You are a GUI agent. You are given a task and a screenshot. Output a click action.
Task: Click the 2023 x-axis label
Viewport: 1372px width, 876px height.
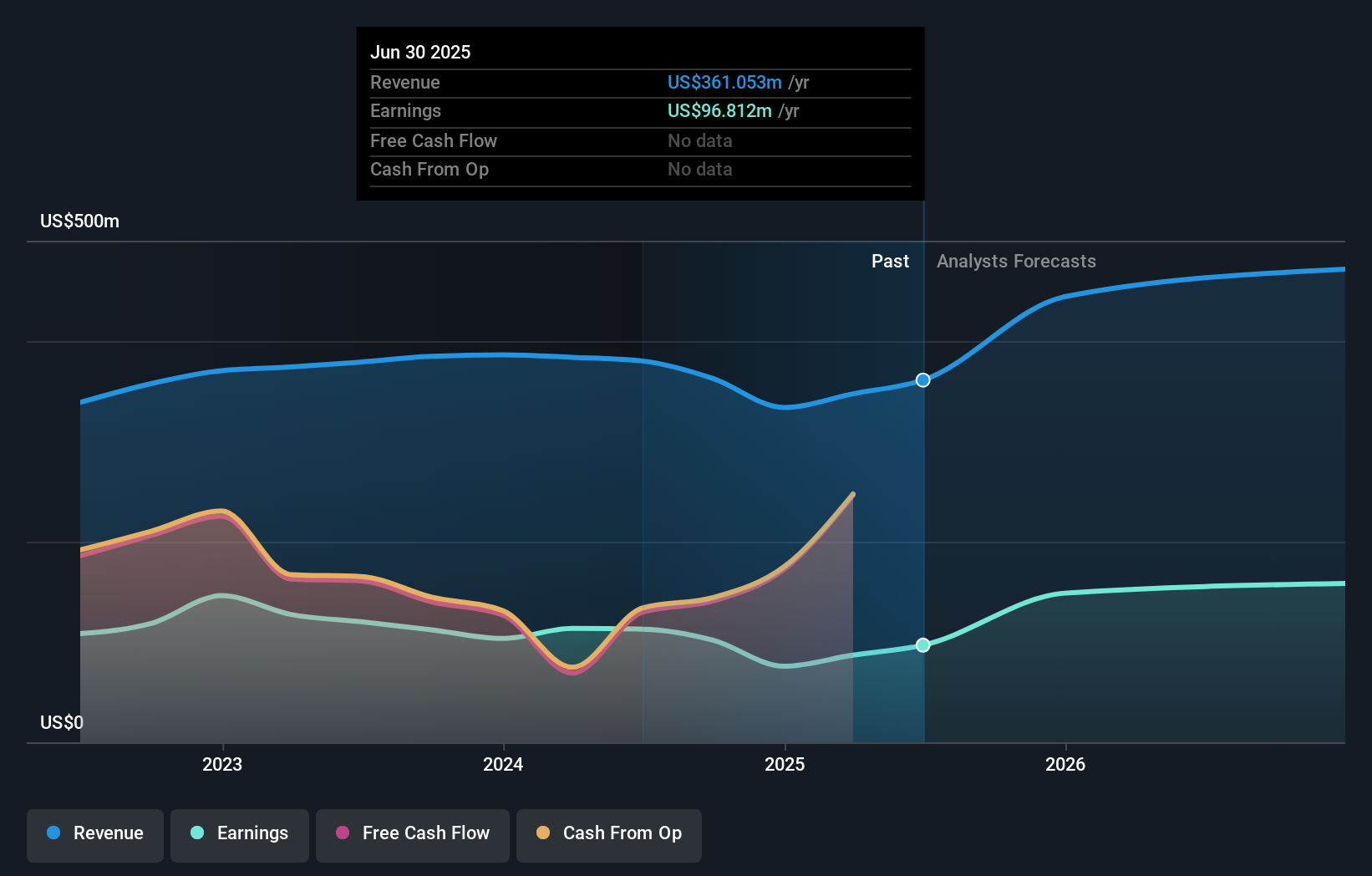[222, 765]
